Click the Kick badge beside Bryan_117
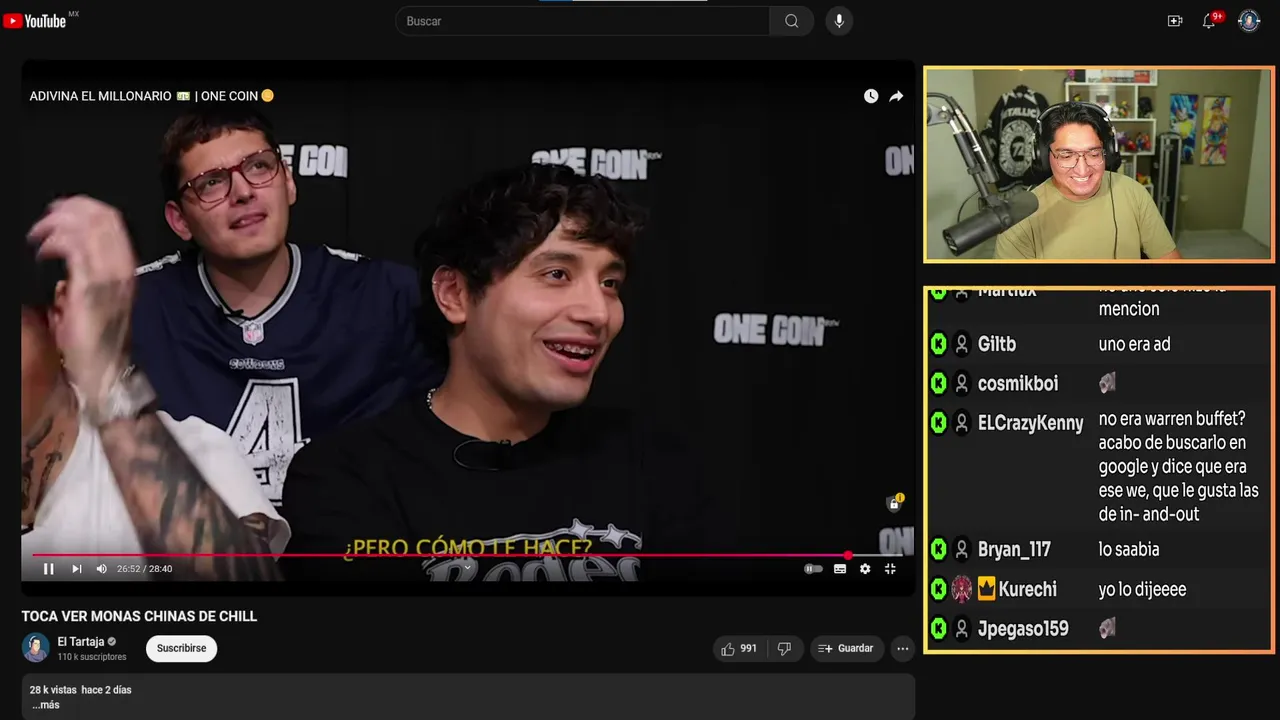The width and height of the screenshot is (1280, 720). coord(938,549)
